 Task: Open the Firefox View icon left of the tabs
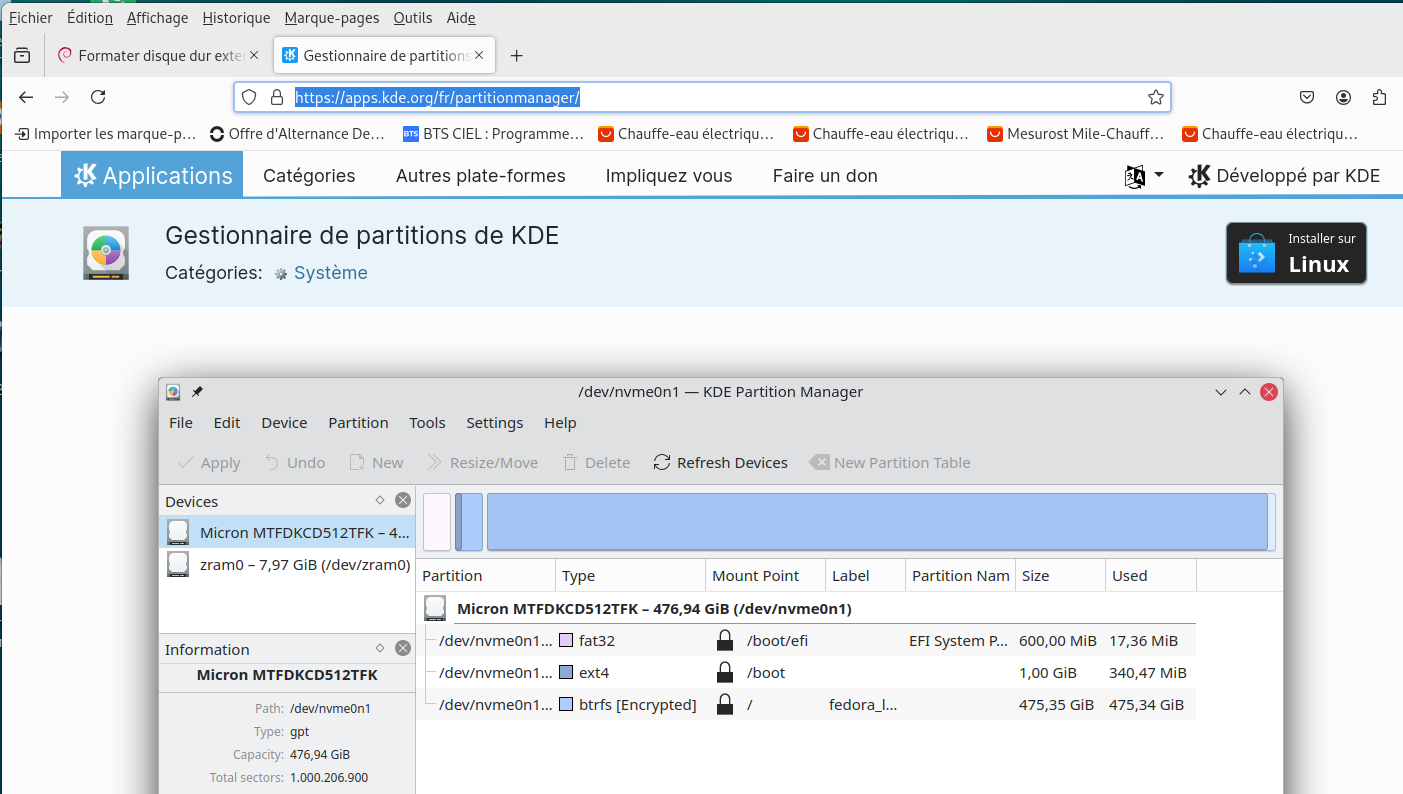(22, 56)
